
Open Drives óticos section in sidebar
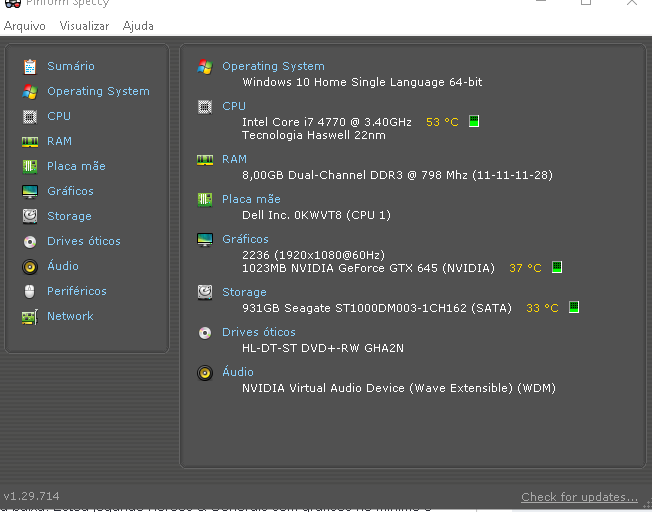84,241
